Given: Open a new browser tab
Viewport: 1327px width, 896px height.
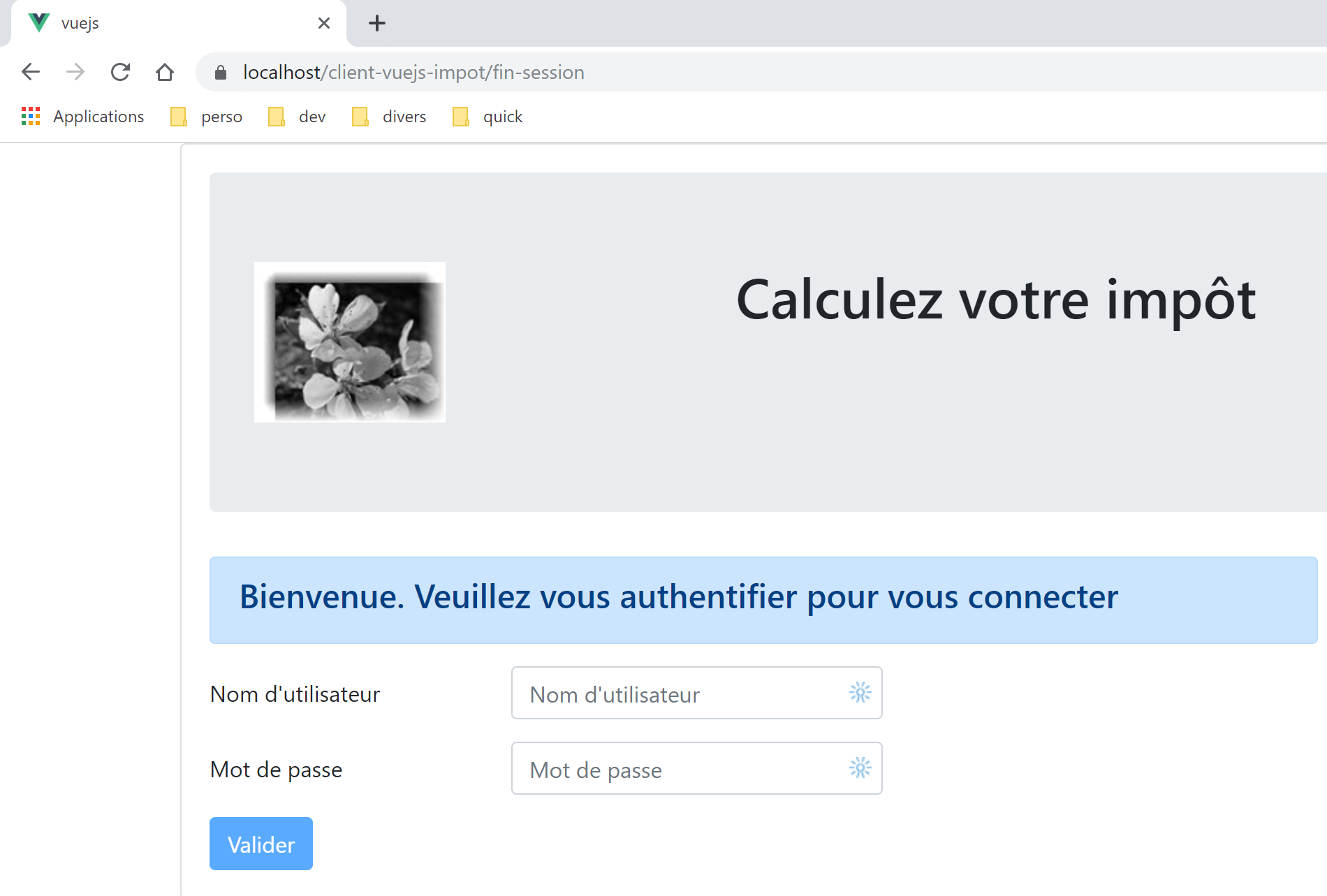Looking at the screenshot, I should click(377, 23).
